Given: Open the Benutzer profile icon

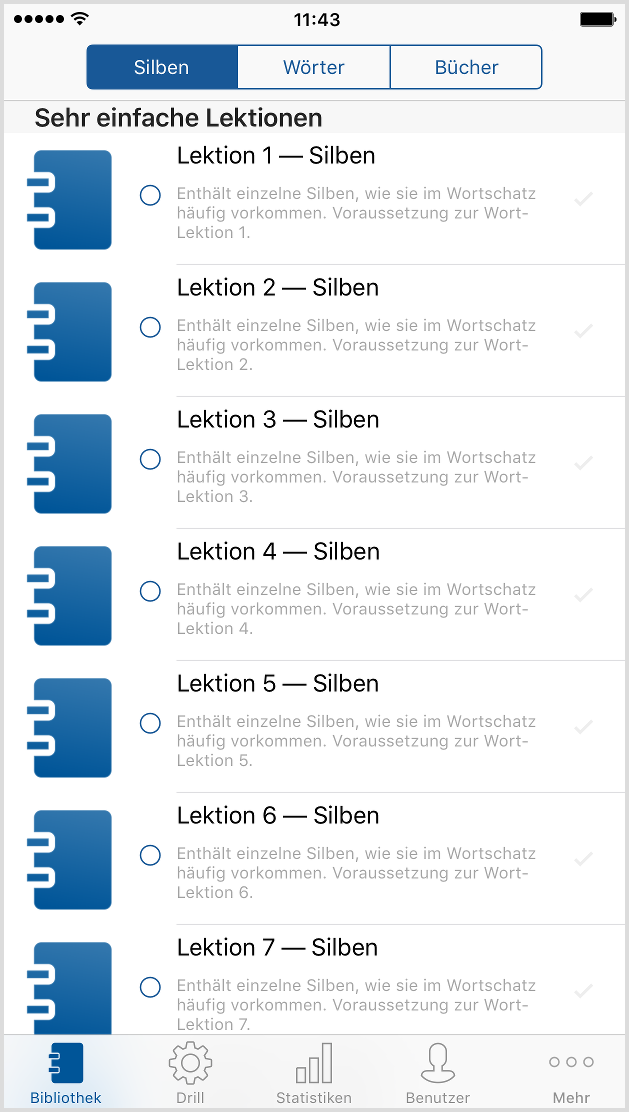Looking at the screenshot, I should [x=438, y=1063].
